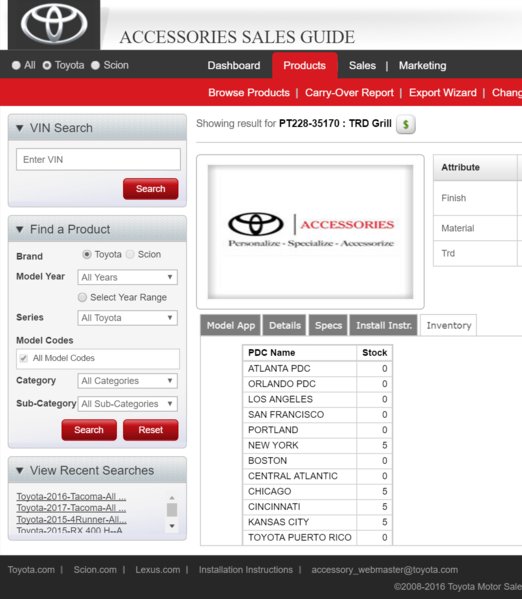This screenshot has width=522, height=599.
Task: Collapse the VIN Search panel
Action: pyautogui.click(x=19, y=128)
